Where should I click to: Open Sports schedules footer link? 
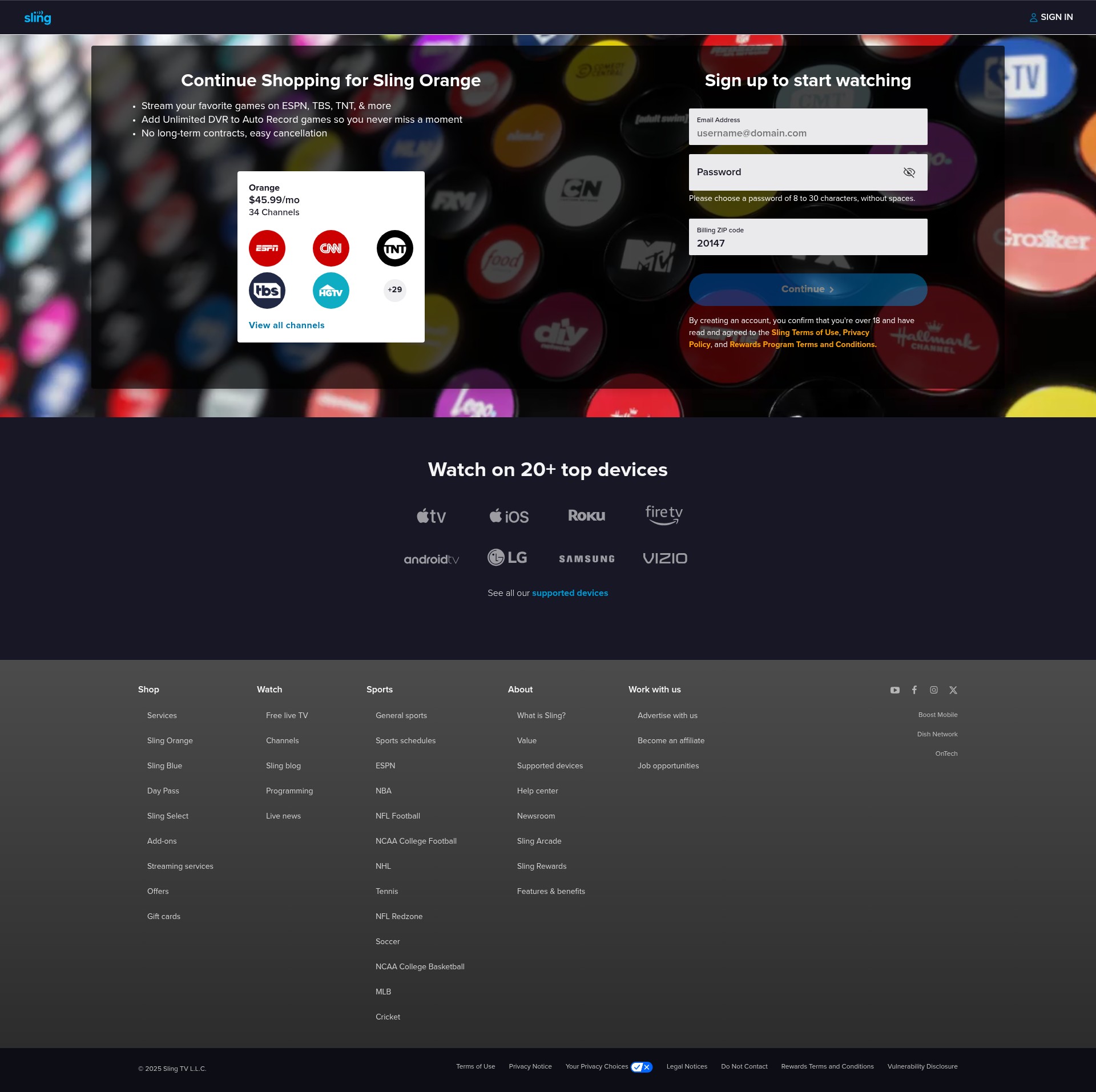click(406, 740)
